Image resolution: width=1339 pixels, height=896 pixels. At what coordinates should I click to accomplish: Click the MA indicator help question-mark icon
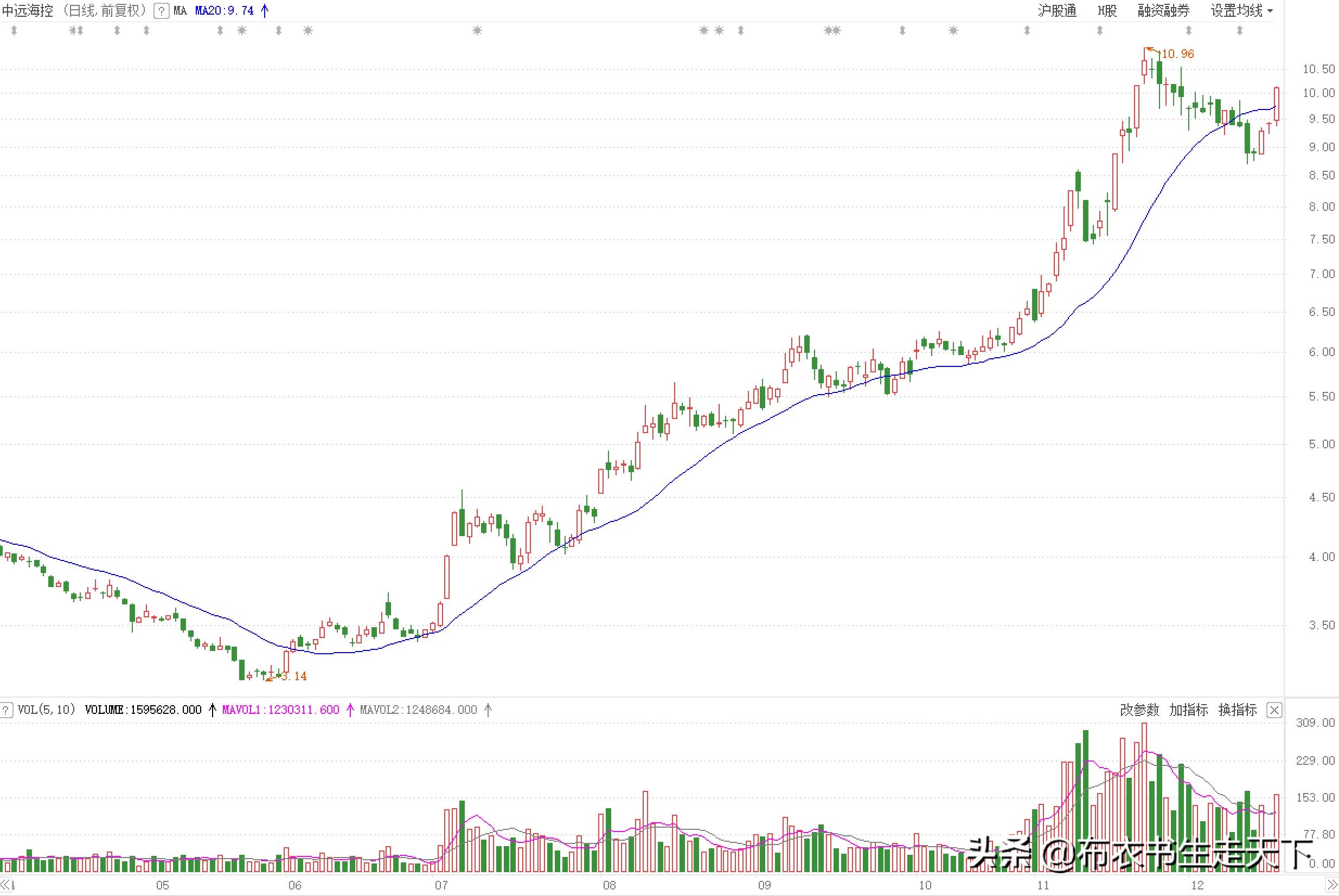click(162, 11)
